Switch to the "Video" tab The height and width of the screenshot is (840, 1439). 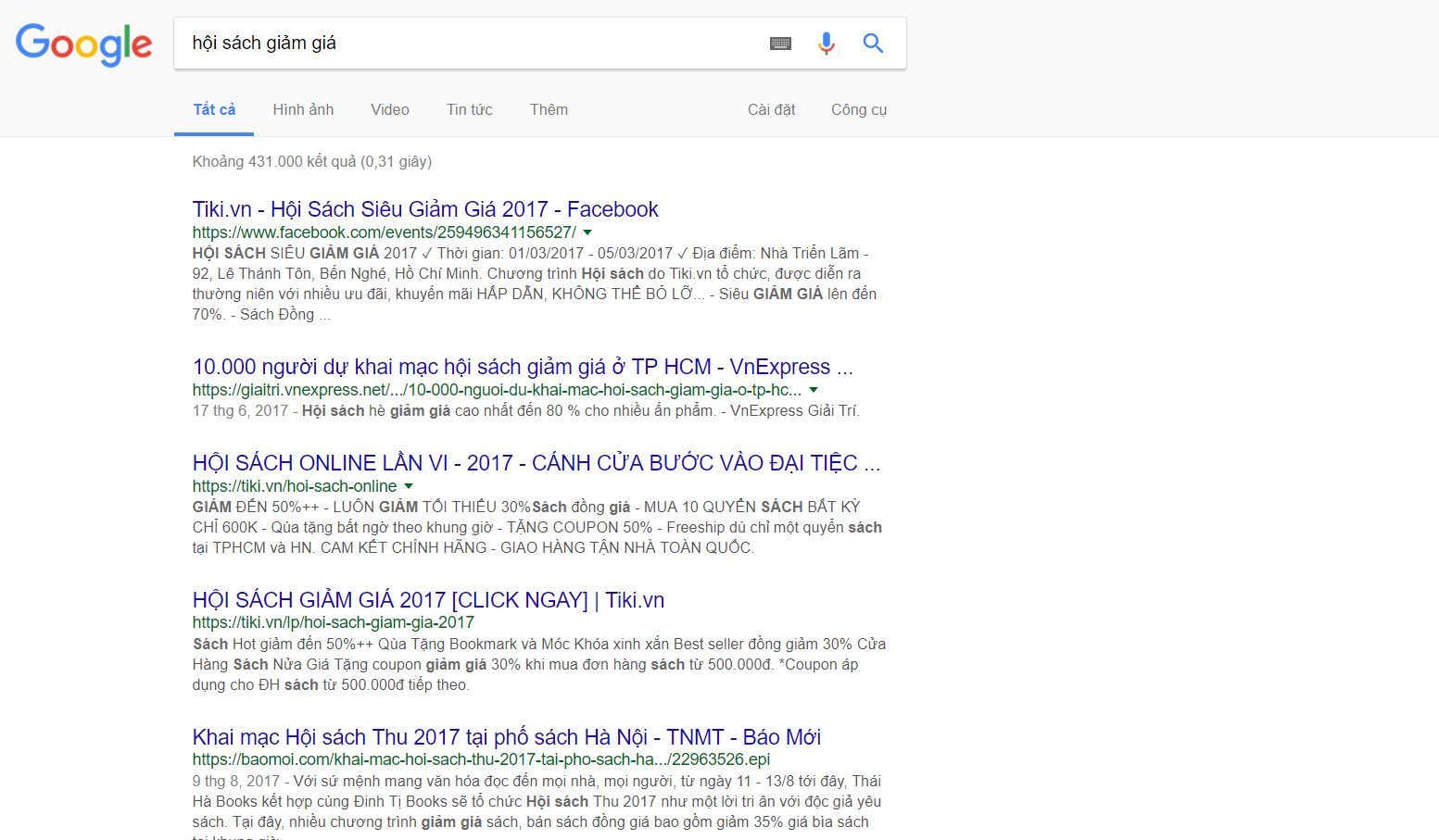pyautogui.click(x=389, y=109)
